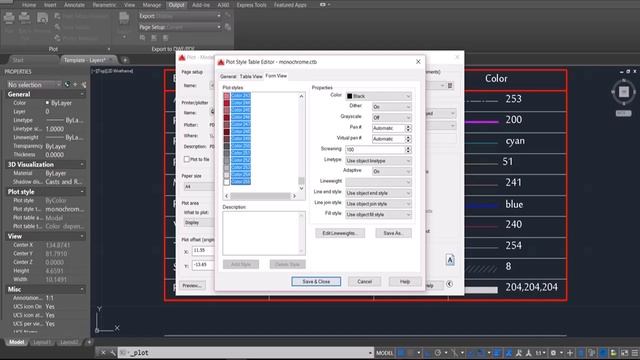Click the large Export icon in Output ribbon
Screen dimensions: 640x360
124,18
